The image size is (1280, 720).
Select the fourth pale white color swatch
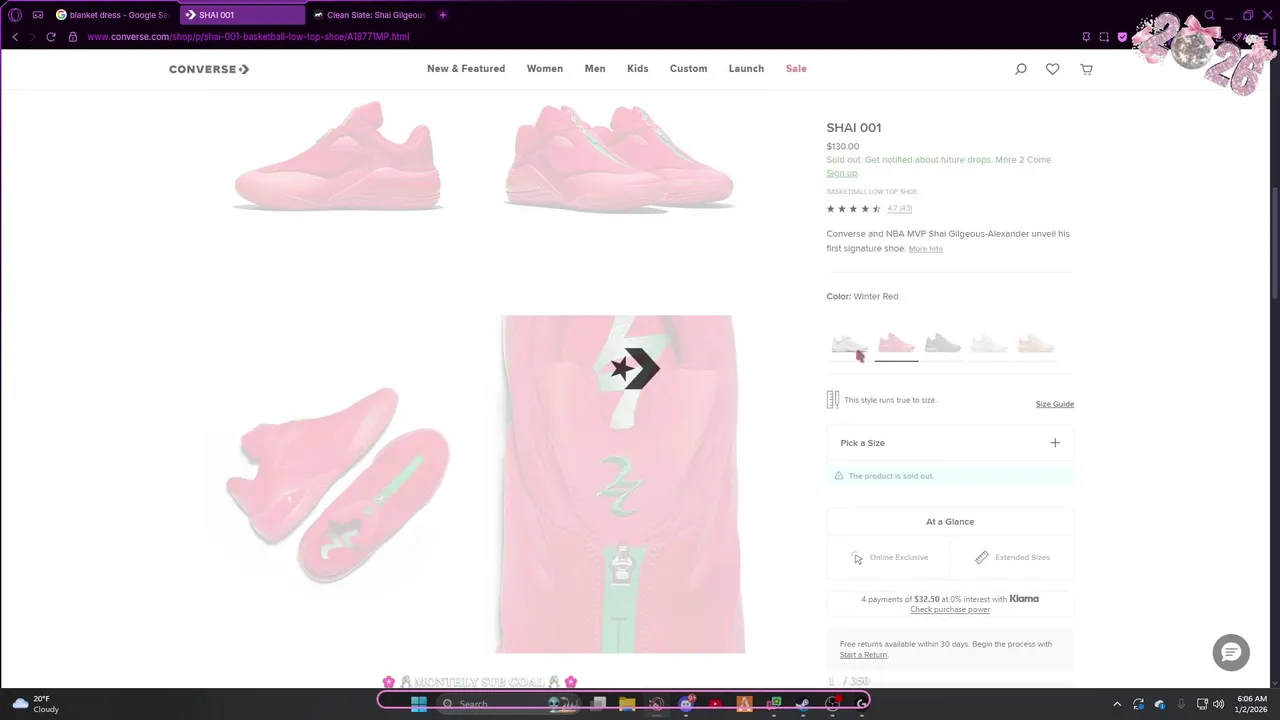point(989,345)
